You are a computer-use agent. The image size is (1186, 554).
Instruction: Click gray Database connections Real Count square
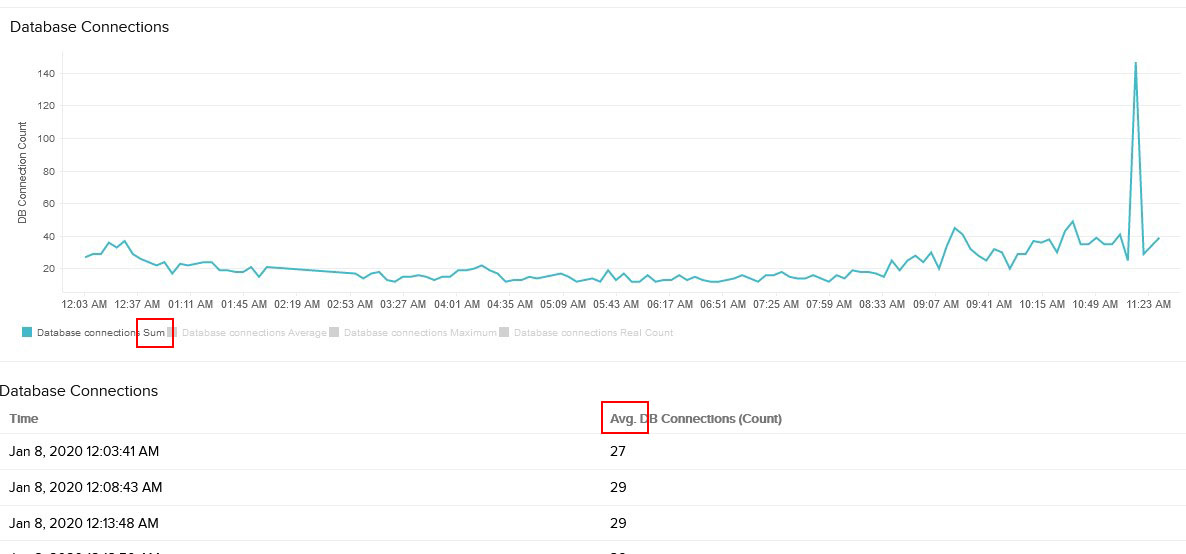[x=504, y=332]
